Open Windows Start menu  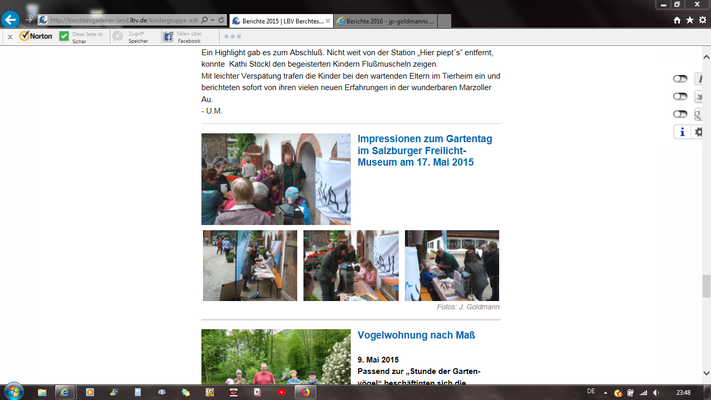13,391
